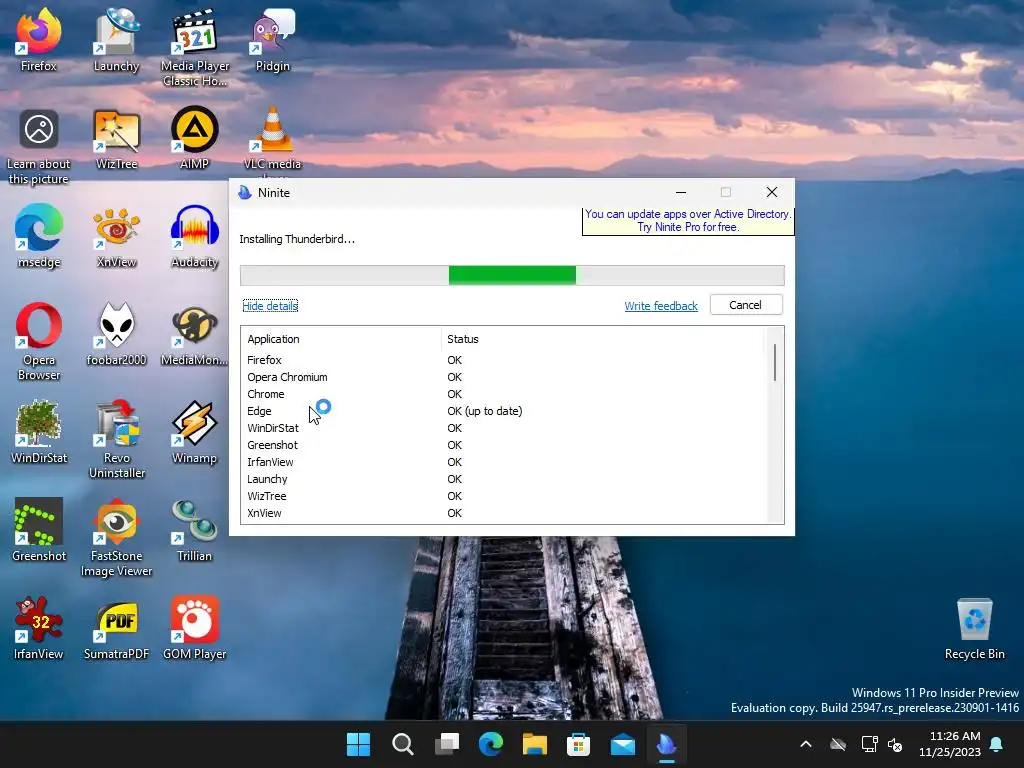1024x768 pixels.
Task: Select the Launchy list row
Action: (502, 479)
